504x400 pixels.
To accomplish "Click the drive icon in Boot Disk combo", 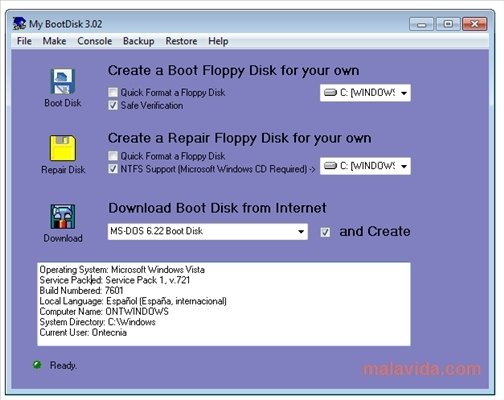I will pyautogui.click(x=330, y=92).
